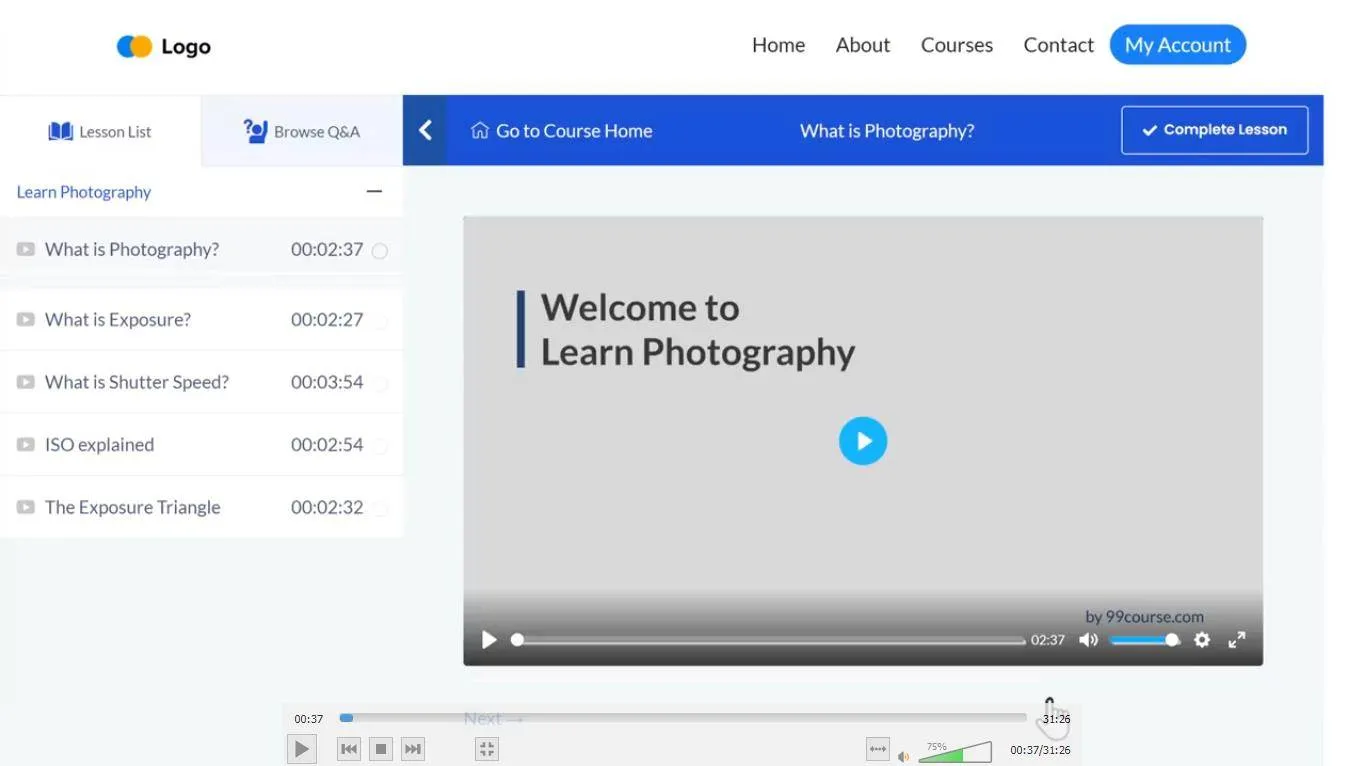Skip to previous track in bottom player
The height and width of the screenshot is (766, 1364).
coord(348,749)
